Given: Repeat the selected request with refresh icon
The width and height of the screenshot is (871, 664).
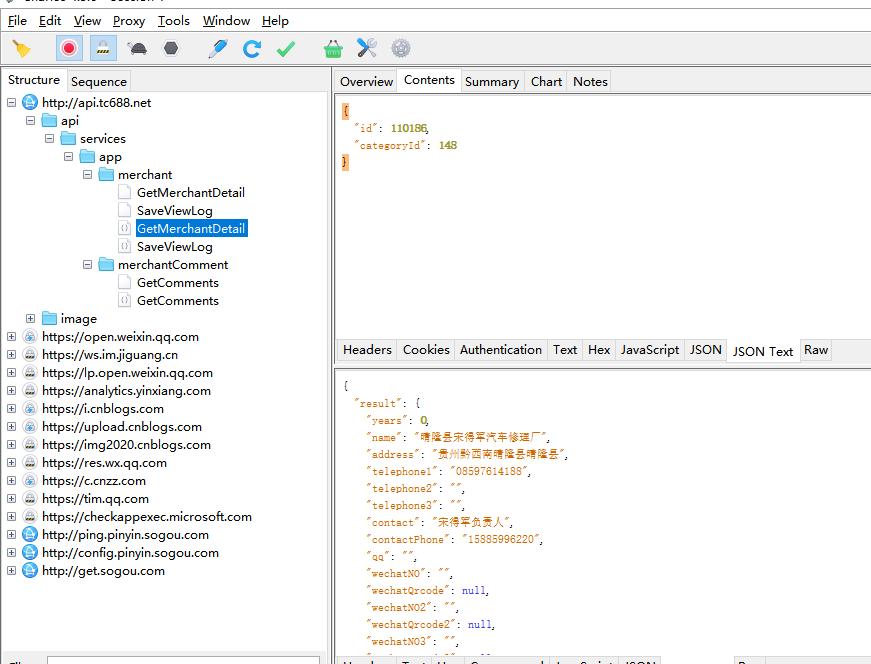Looking at the screenshot, I should [252, 48].
